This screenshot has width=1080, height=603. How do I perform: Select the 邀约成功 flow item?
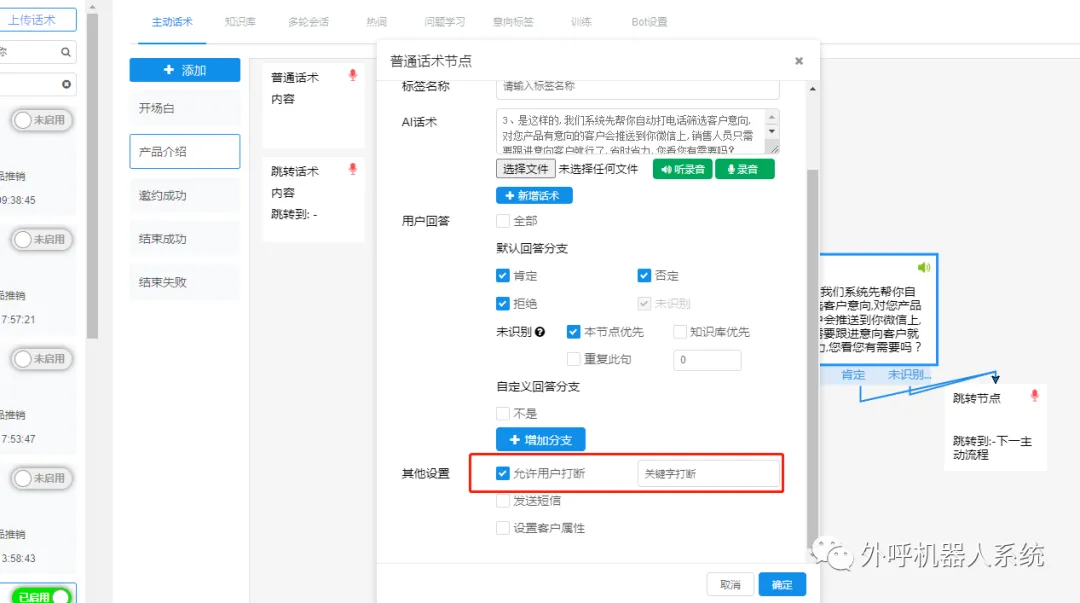(x=185, y=196)
